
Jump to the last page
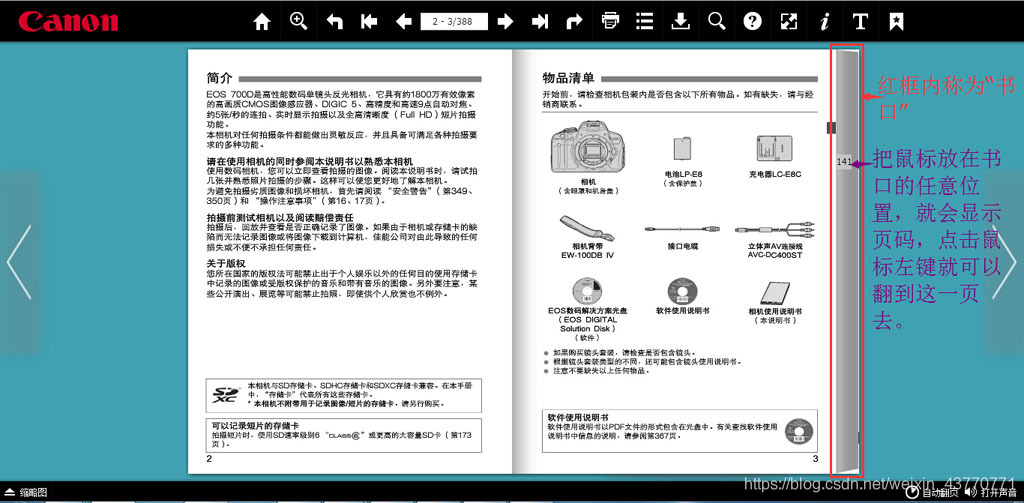539,22
